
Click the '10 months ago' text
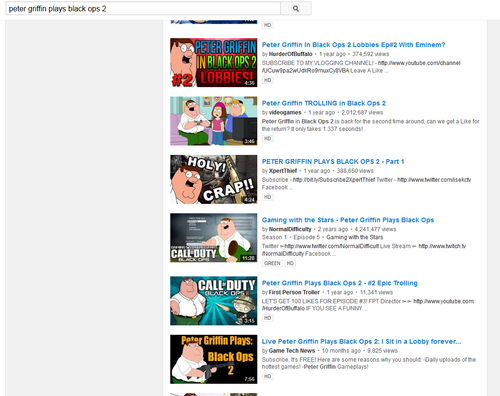341,351
